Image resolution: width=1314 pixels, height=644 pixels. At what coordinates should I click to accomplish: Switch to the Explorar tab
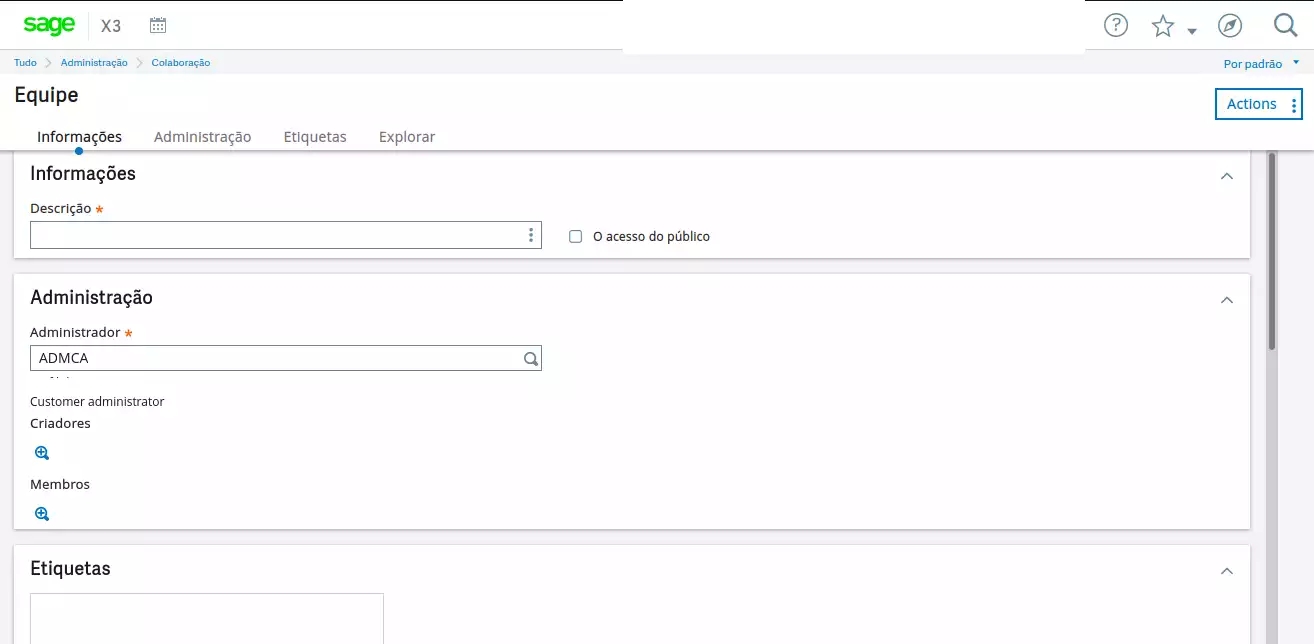pyautogui.click(x=407, y=137)
